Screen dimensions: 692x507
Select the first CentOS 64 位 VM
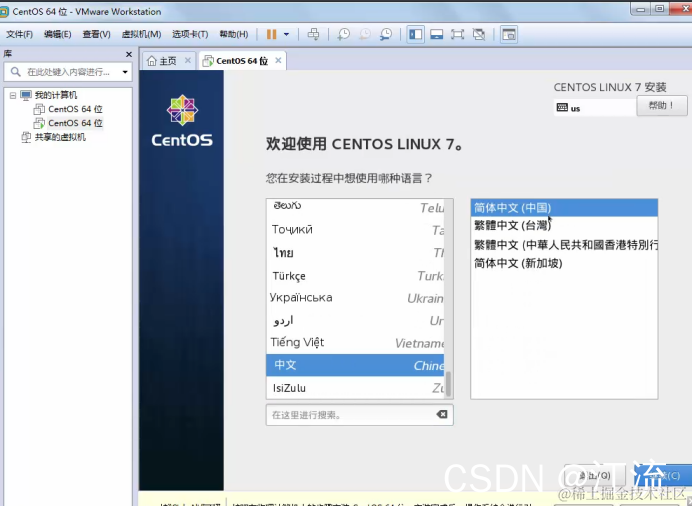pyautogui.click(x=75, y=109)
